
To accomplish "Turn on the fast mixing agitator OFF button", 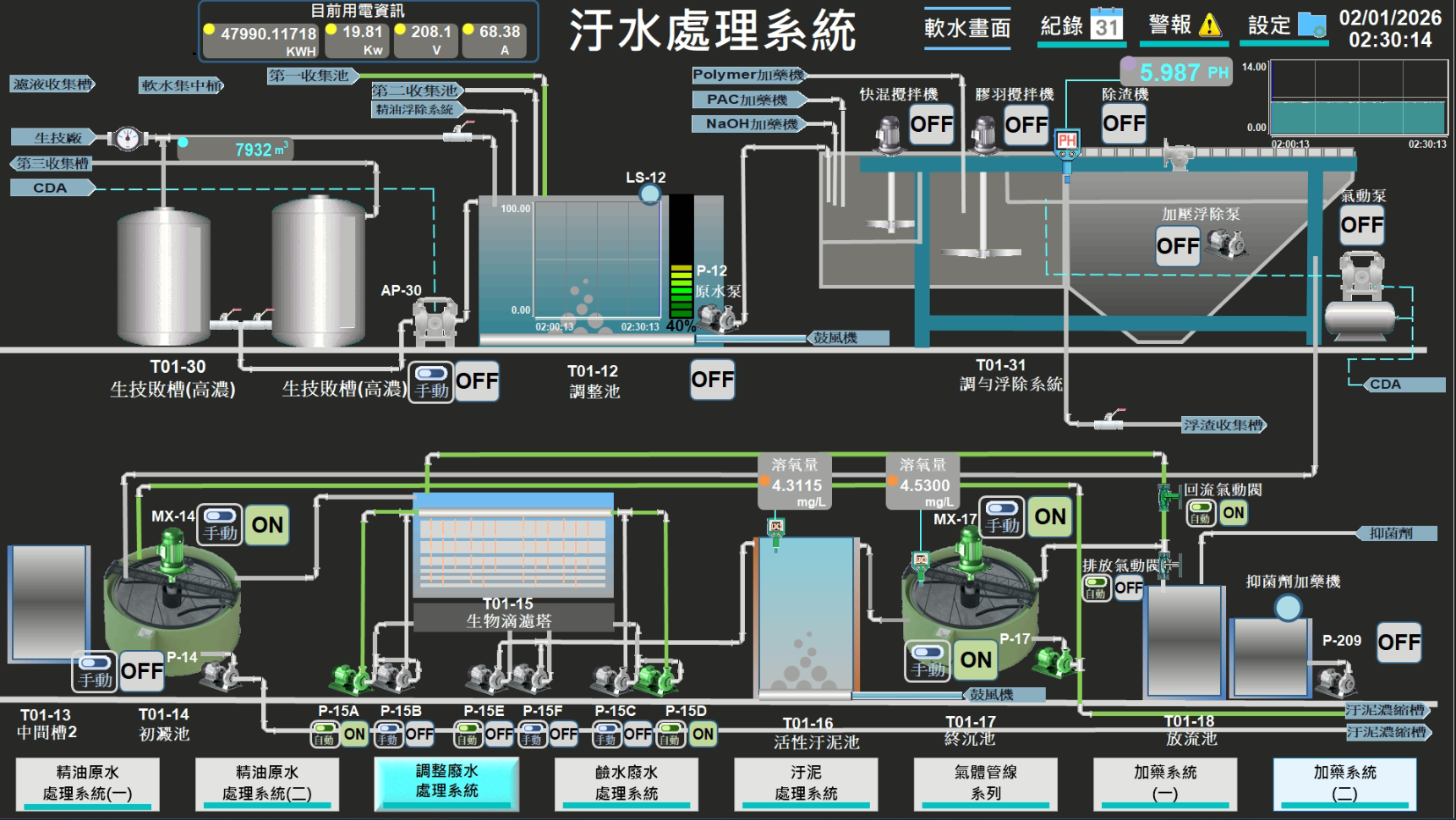I will pyautogui.click(x=931, y=125).
